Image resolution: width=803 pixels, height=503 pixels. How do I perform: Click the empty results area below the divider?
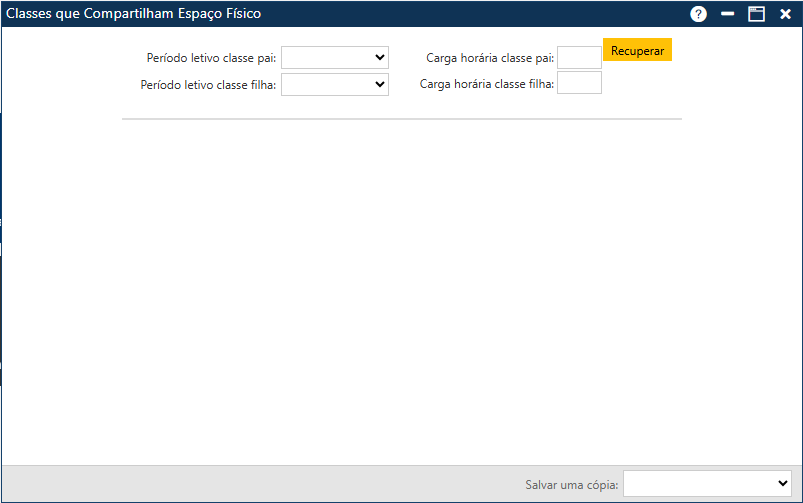point(400,290)
